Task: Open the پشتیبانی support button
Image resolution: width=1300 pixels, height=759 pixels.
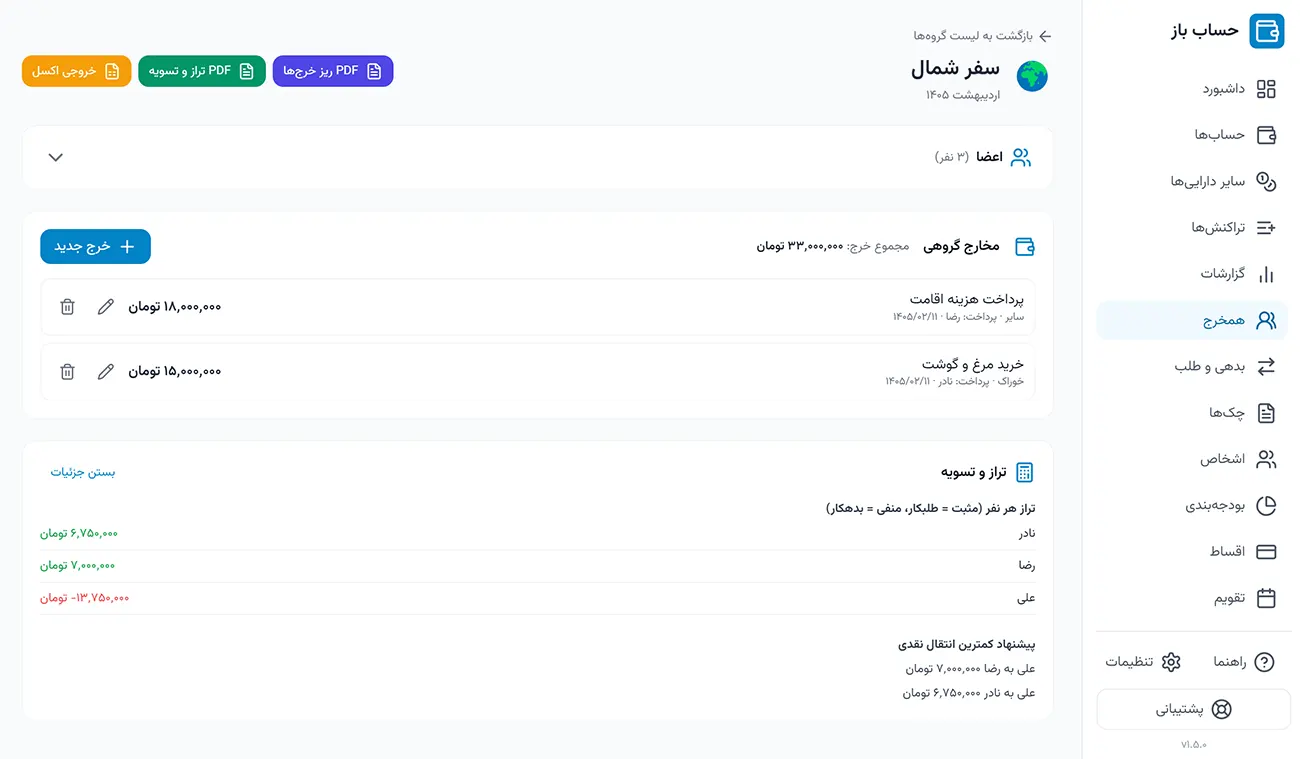Action: (x=1194, y=709)
